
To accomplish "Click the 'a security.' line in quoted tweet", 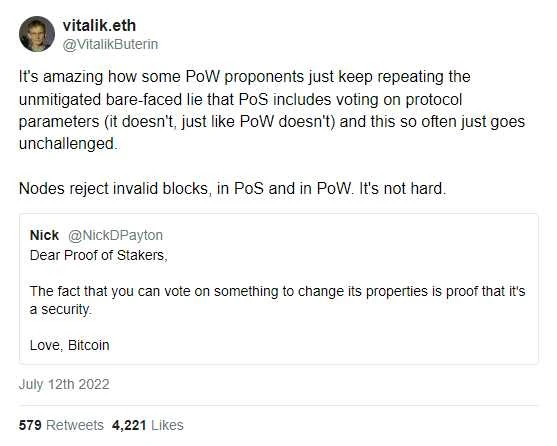I will (x=61, y=309).
